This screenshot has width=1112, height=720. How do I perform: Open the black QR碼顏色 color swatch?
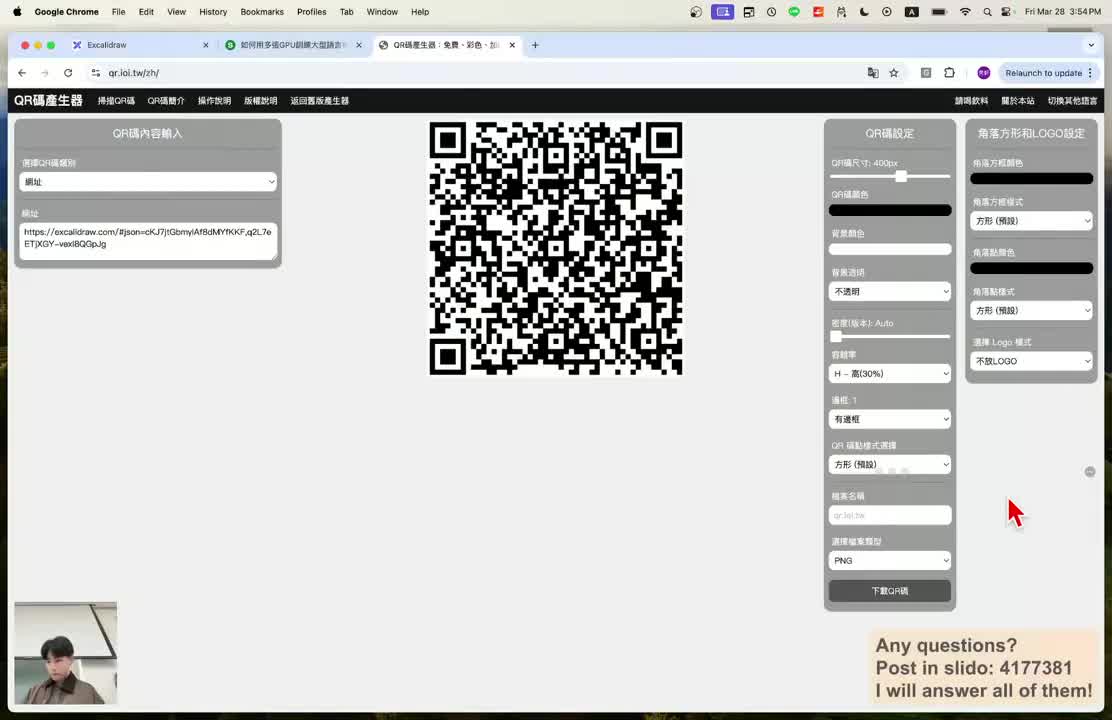[890, 210]
